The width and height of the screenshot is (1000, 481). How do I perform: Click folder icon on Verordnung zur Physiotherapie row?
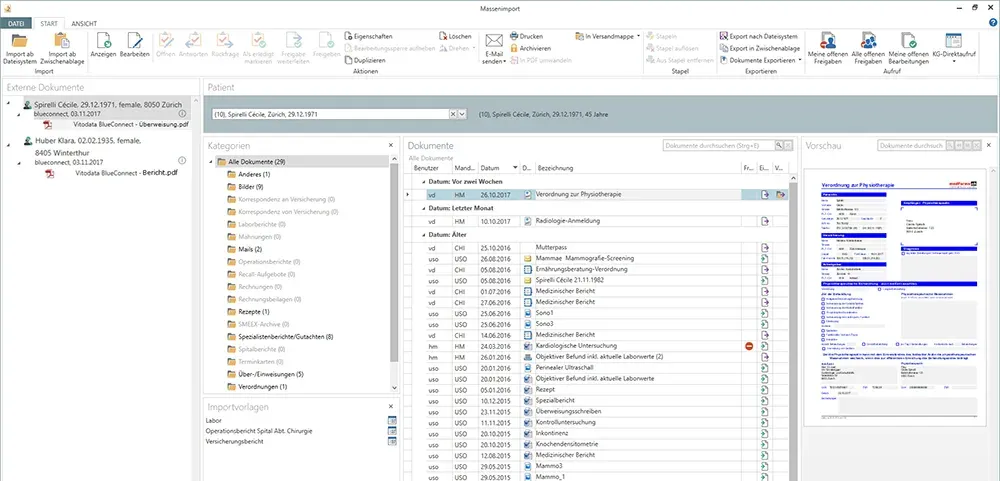[780, 195]
